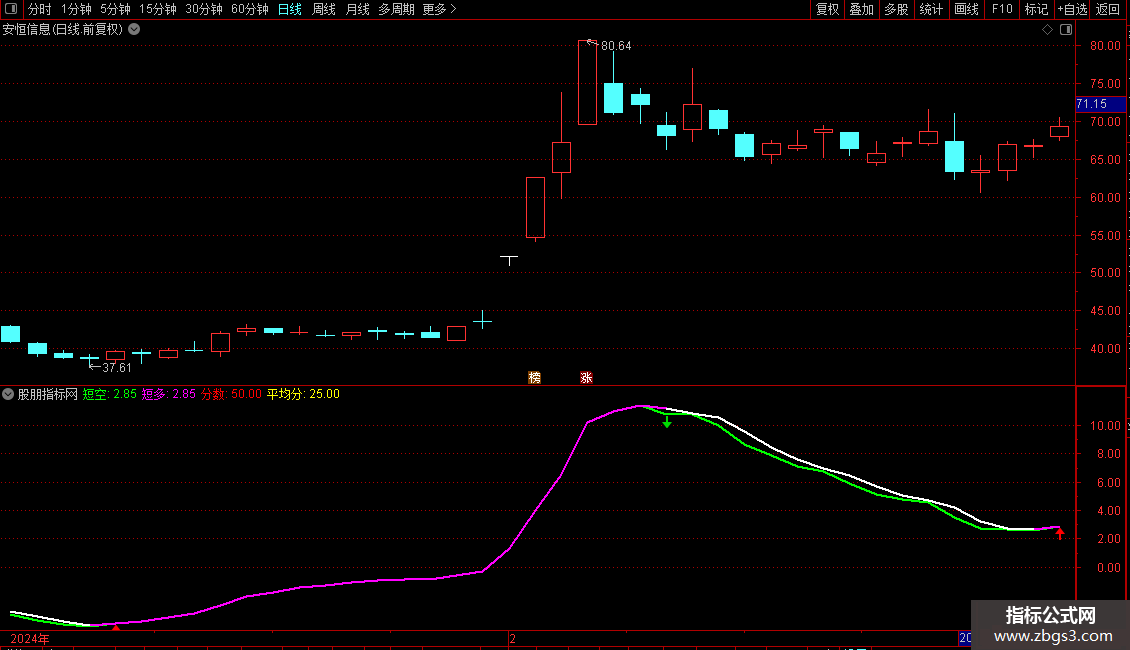This screenshot has width=1130, height=650.
Task: Open dropdown beside 安恒信息 title
Action: tap(134, 30)
